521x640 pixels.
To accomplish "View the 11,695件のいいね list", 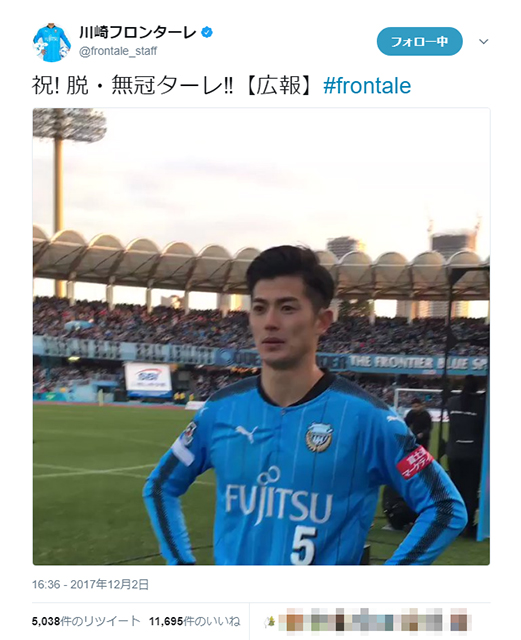I will point(194,621).
